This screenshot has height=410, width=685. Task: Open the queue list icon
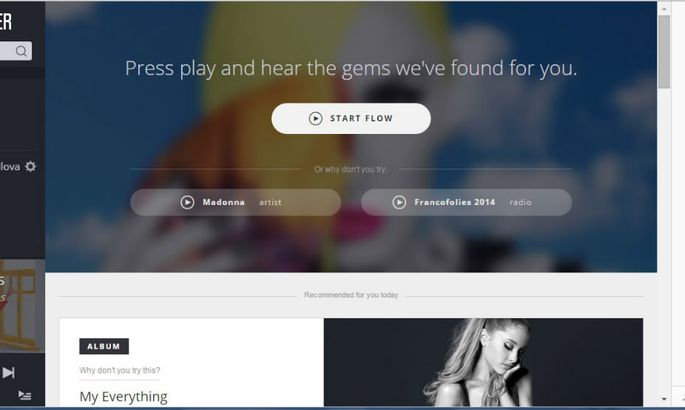(x=25, y=396)
